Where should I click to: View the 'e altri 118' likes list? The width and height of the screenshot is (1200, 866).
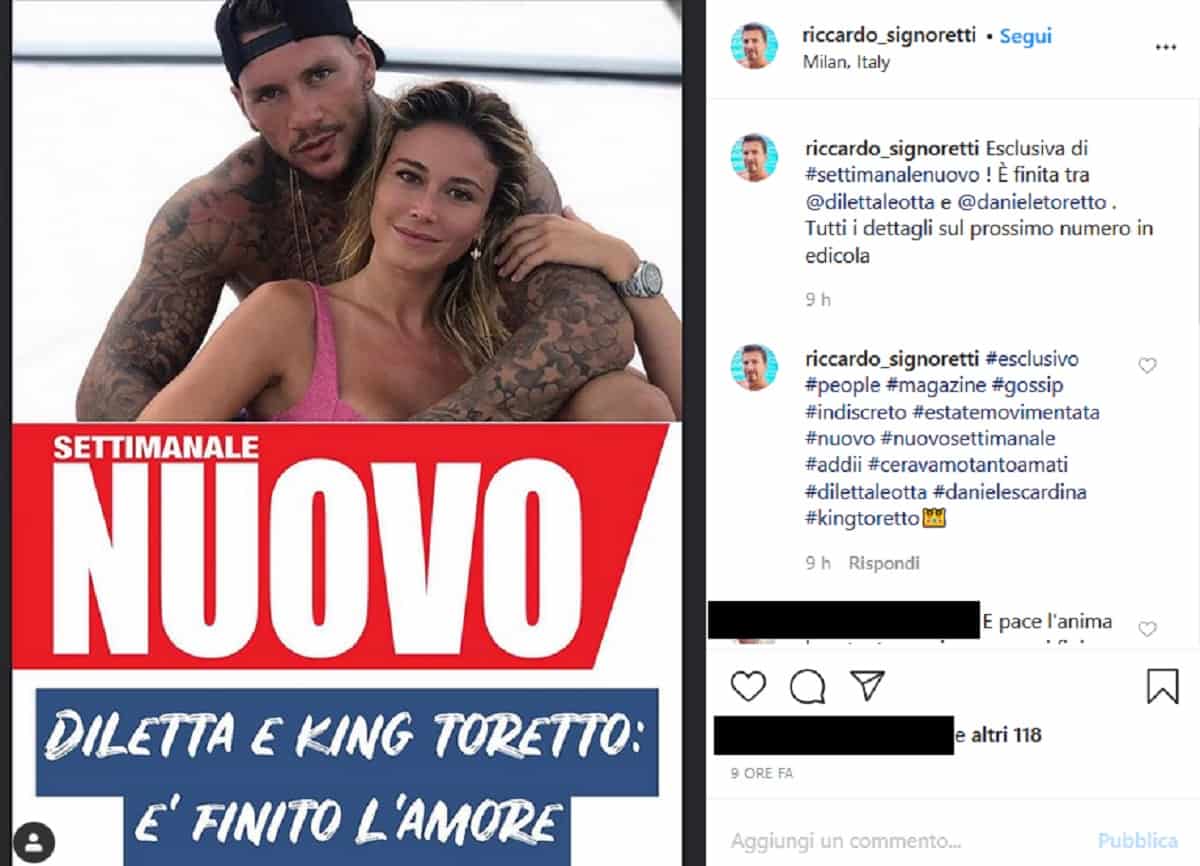tap(998, 735)
